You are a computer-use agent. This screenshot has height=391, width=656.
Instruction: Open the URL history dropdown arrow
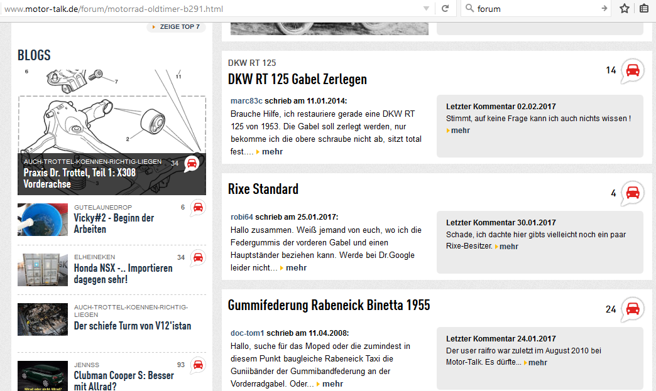pos(426,8)
